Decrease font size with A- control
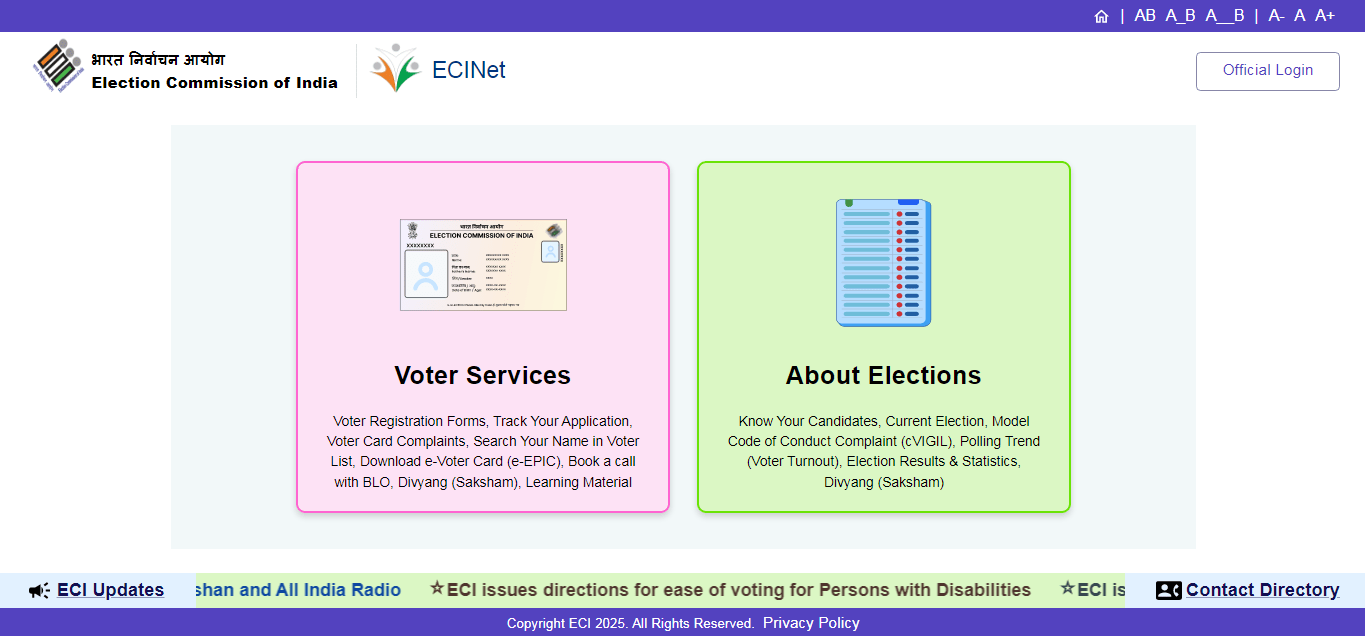This screenshot has height=636, width=1365. [x=1276, y=16]
